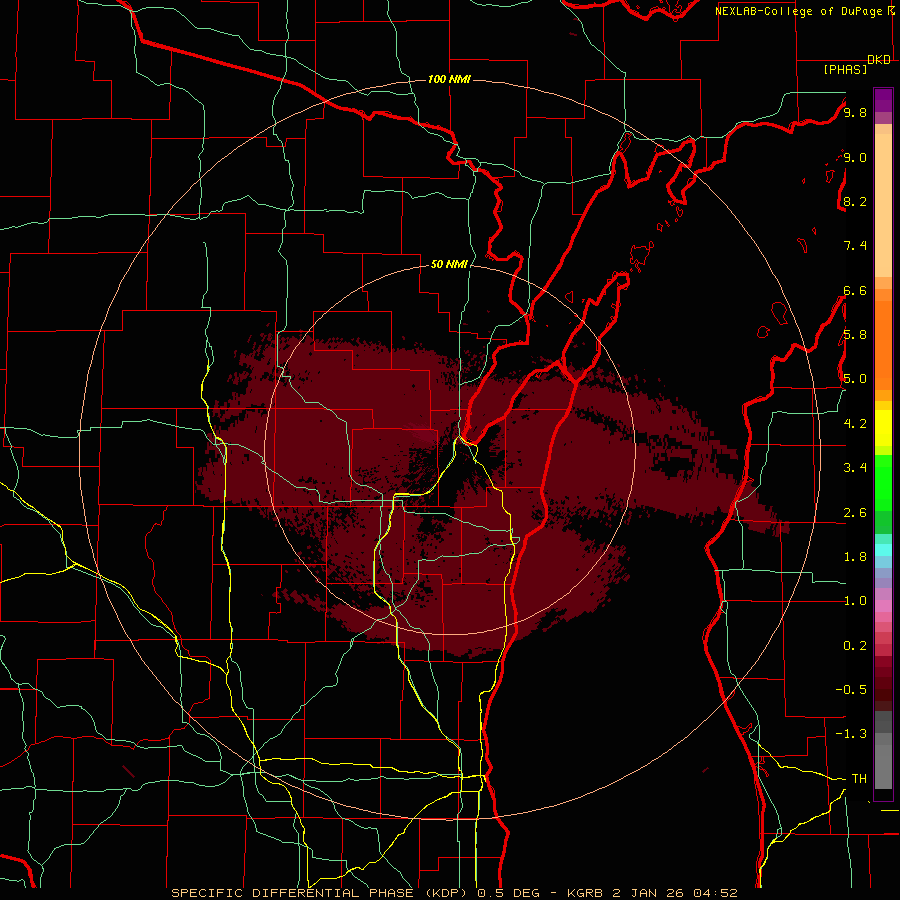
Task: Select the 9.8 value on the scale
Action: 855,113
